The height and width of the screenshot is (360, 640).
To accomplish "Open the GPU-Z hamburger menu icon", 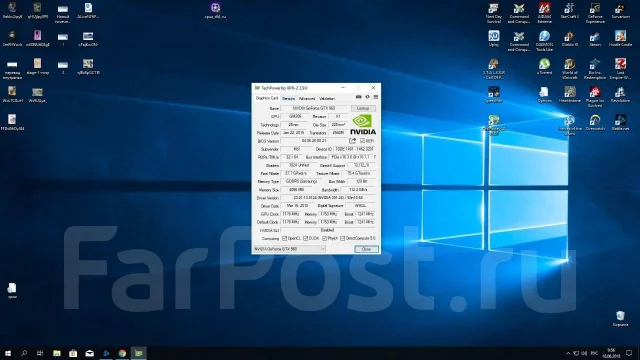I will [x=376, y=97].
